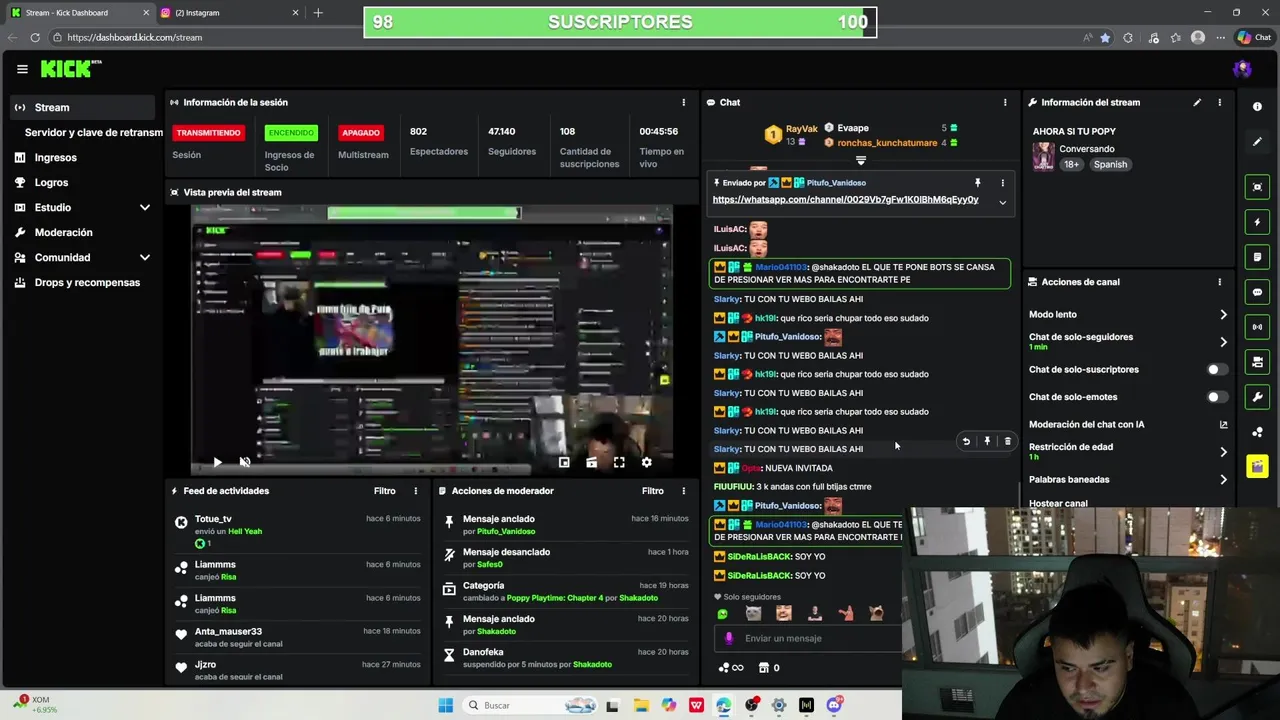Click the browser address bar
Image resolution: width=1280 pixels, height=720 pixels.
tap(560, 37)
